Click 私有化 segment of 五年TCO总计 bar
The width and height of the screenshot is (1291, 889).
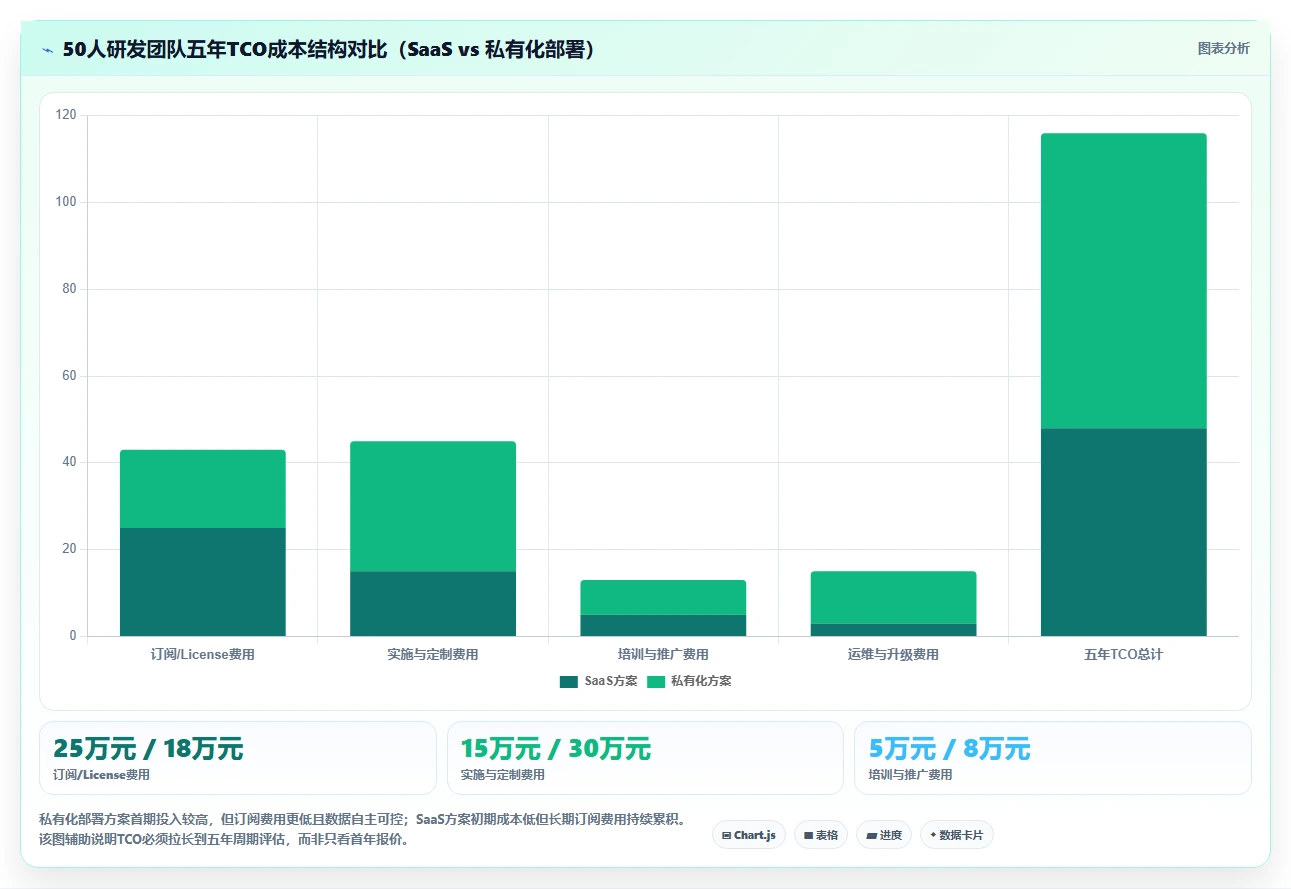[x=1124, y=281]
